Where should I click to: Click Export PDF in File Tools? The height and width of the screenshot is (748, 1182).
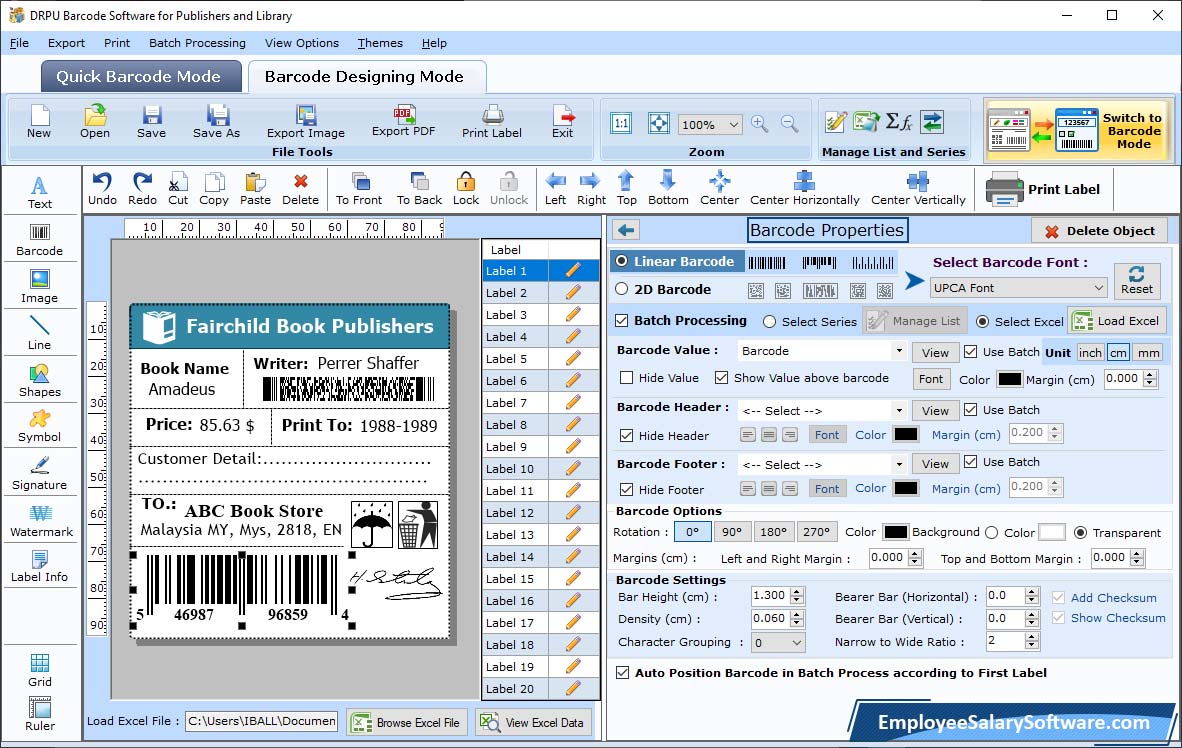point(403,121)
